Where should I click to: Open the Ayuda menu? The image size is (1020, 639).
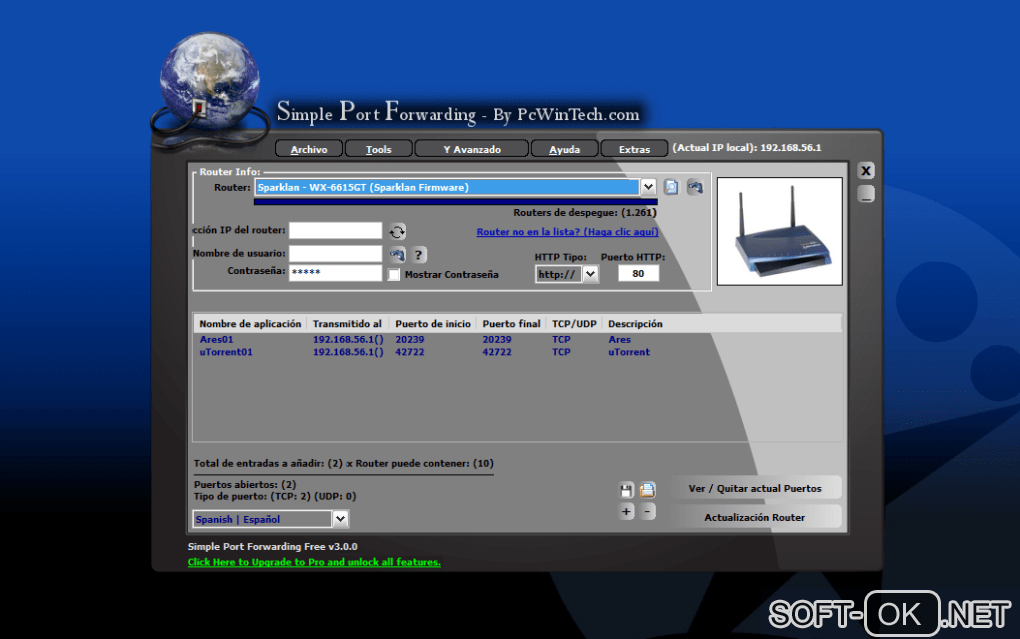click(x=564, y=149)
